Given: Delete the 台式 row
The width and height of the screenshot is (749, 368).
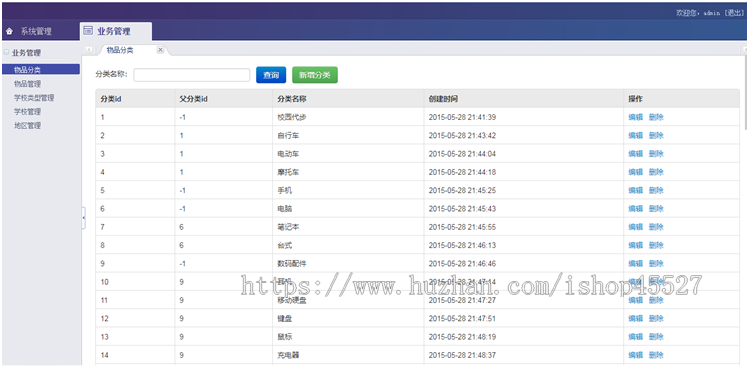Looking at the screenshot, I should coord(656,245).
